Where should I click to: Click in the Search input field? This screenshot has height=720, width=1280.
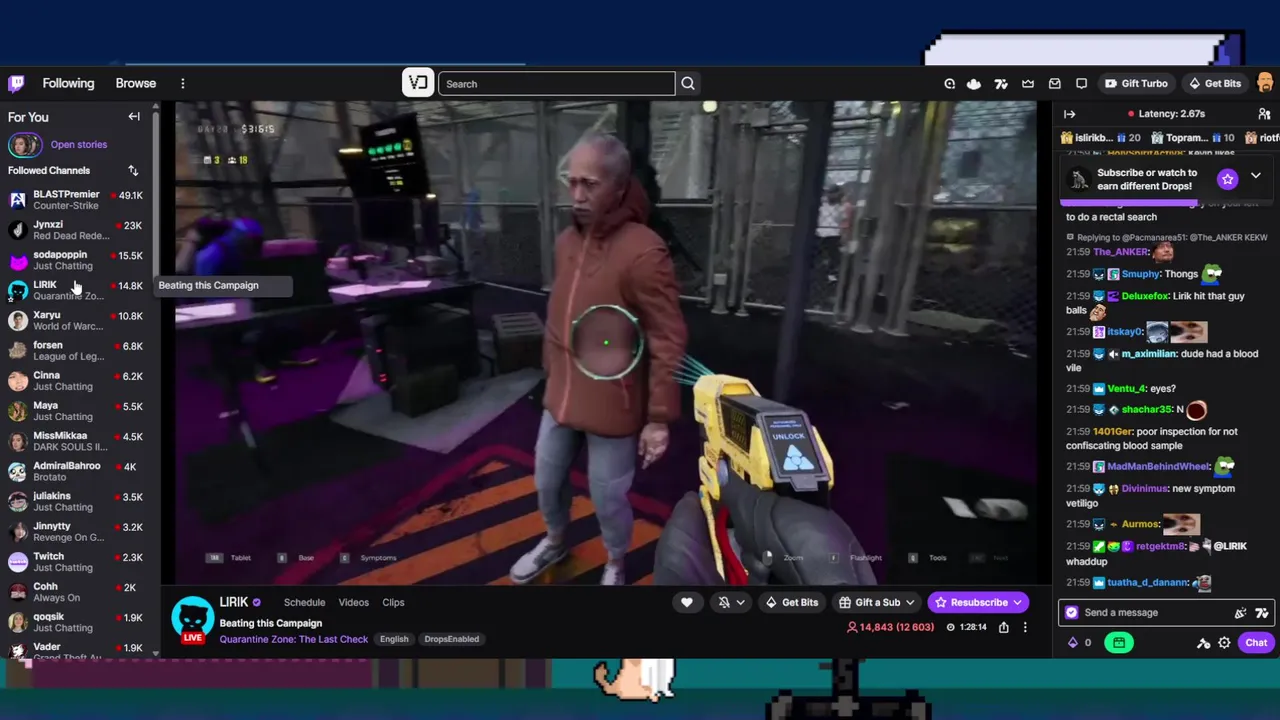pos(556,84)
